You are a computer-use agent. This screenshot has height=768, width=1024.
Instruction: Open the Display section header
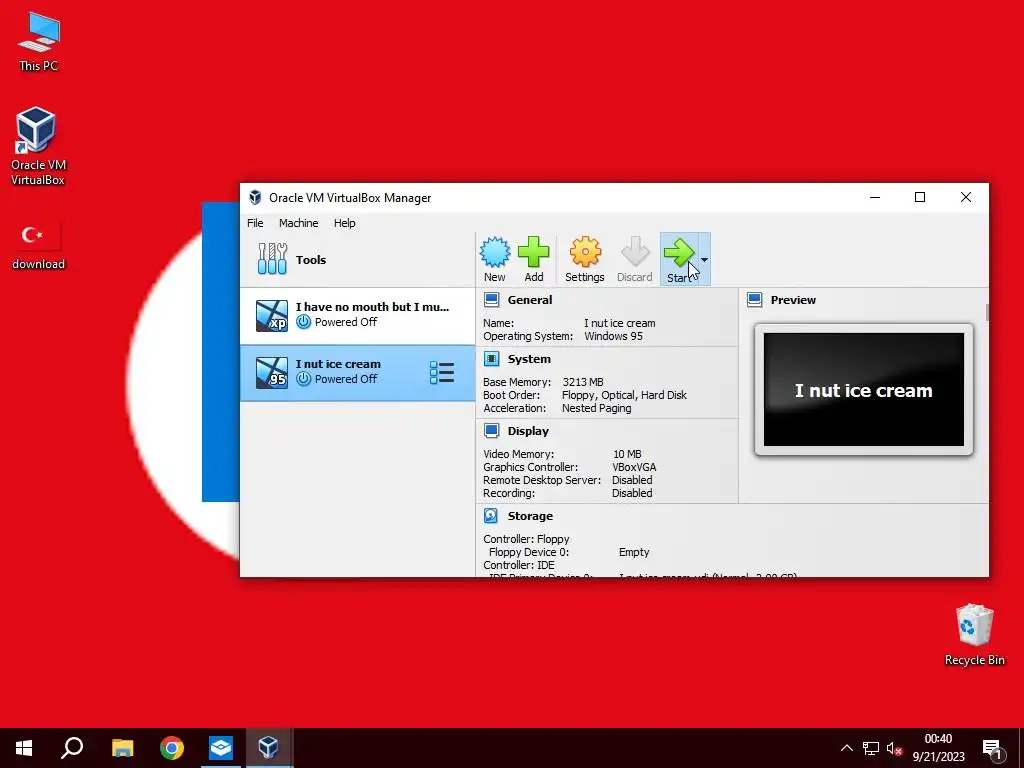tap(528, 431)
